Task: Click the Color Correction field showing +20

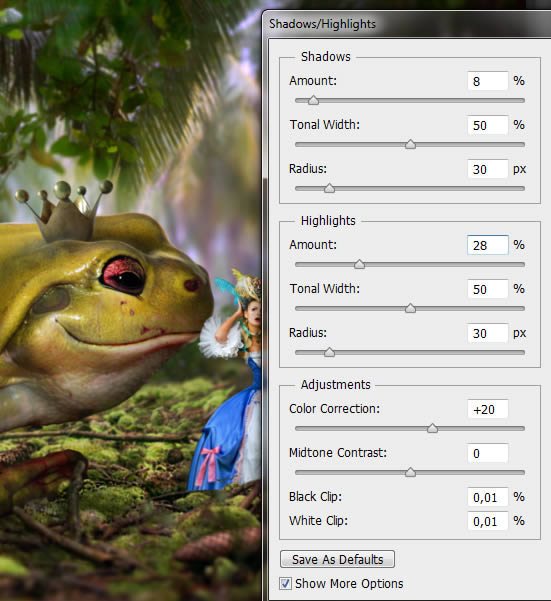Action: (488, 409)
